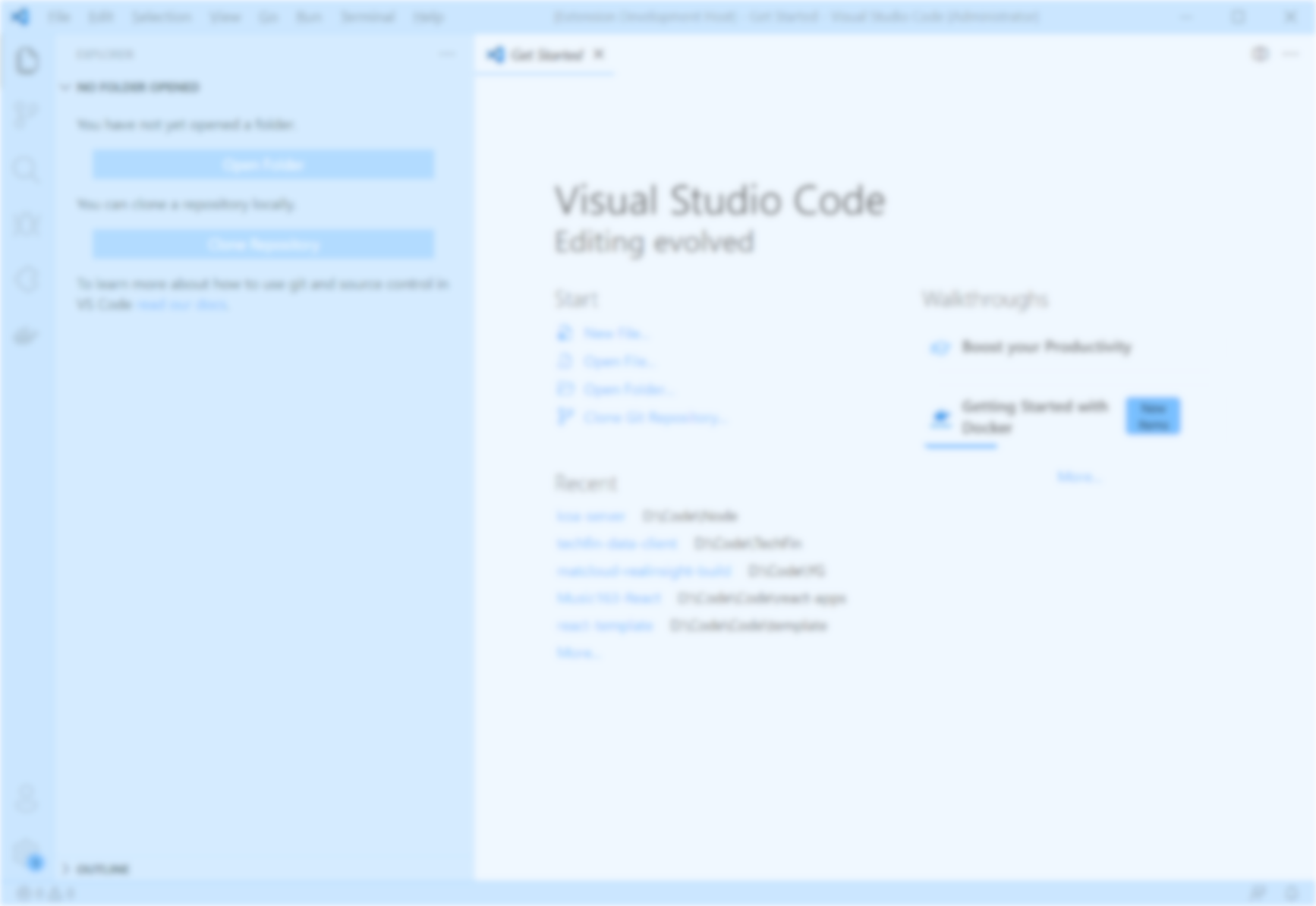1316x906 pixels.
Task: Open the notifications bell in status bar
Action: [x=1292, y=893]
